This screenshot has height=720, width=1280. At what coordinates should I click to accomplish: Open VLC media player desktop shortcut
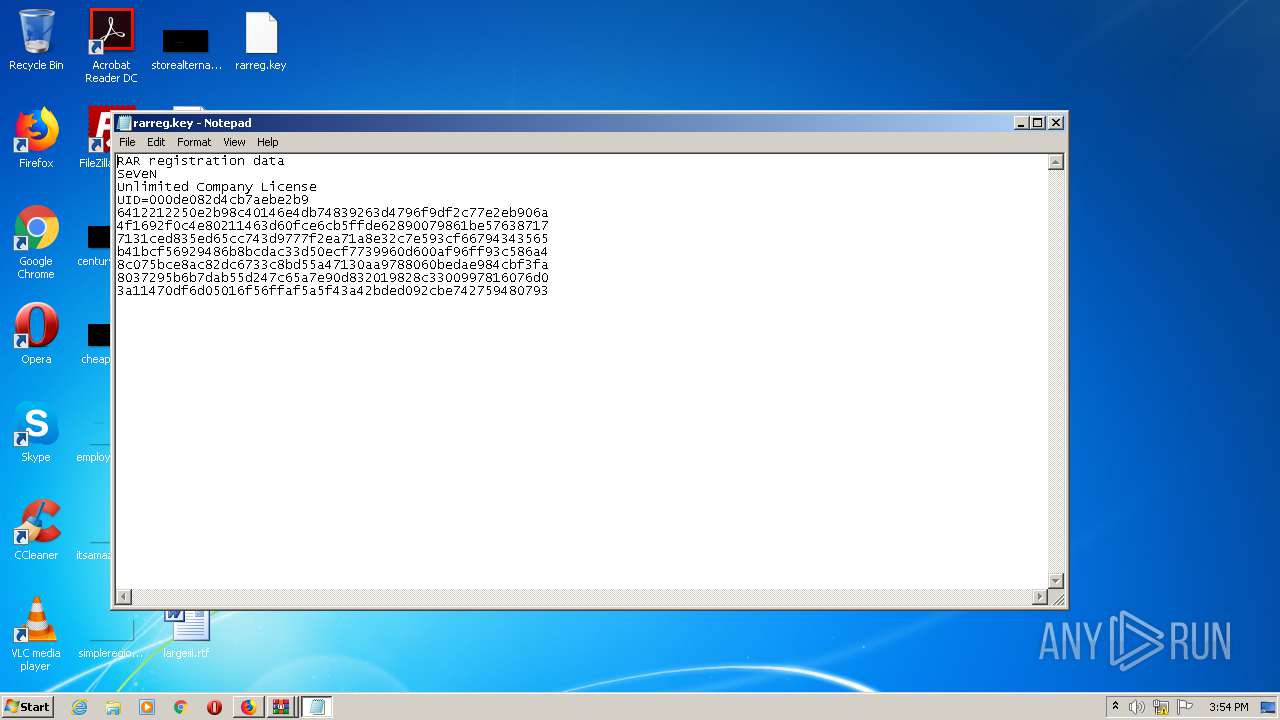tap(36, 634)
